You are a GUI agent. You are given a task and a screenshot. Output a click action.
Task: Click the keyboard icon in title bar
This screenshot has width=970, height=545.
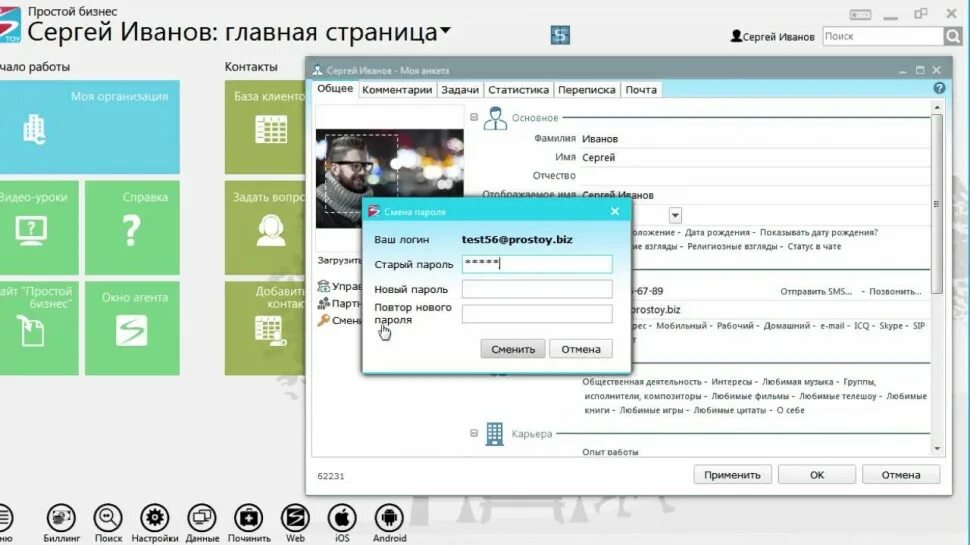click(860, 14)
